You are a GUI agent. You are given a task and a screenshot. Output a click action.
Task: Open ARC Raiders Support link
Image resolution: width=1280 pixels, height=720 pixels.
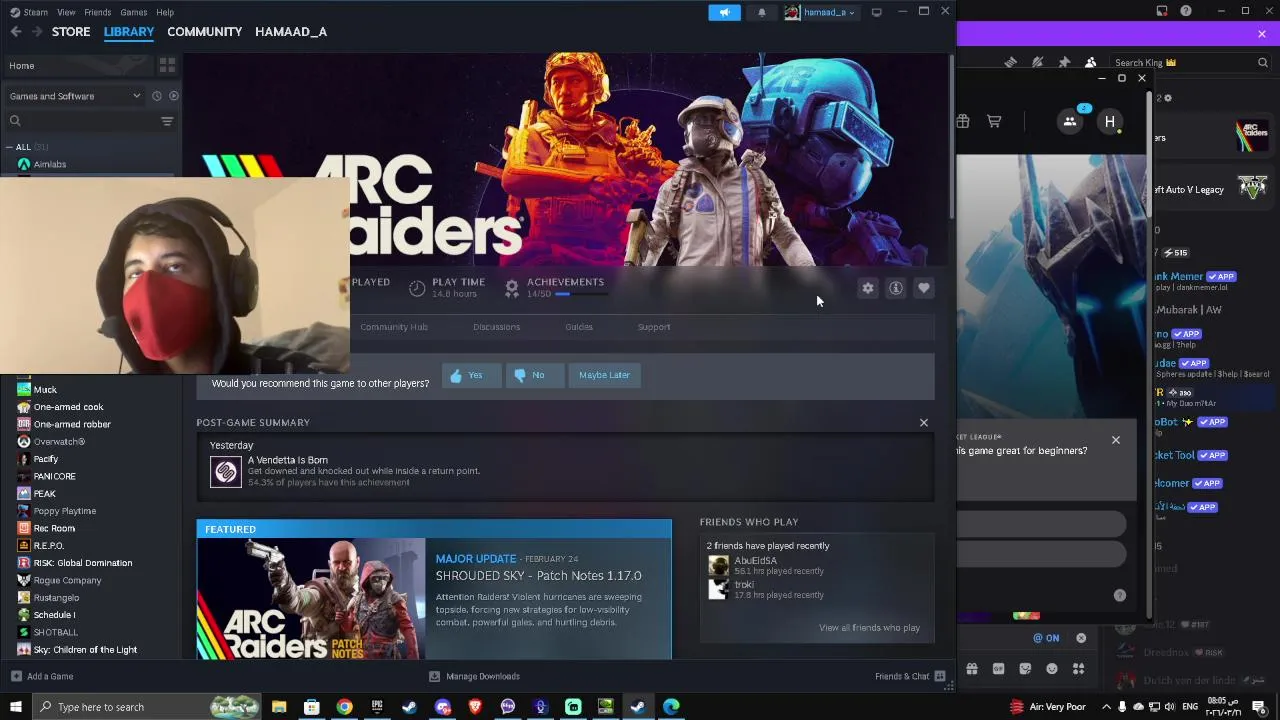point(654,327)
